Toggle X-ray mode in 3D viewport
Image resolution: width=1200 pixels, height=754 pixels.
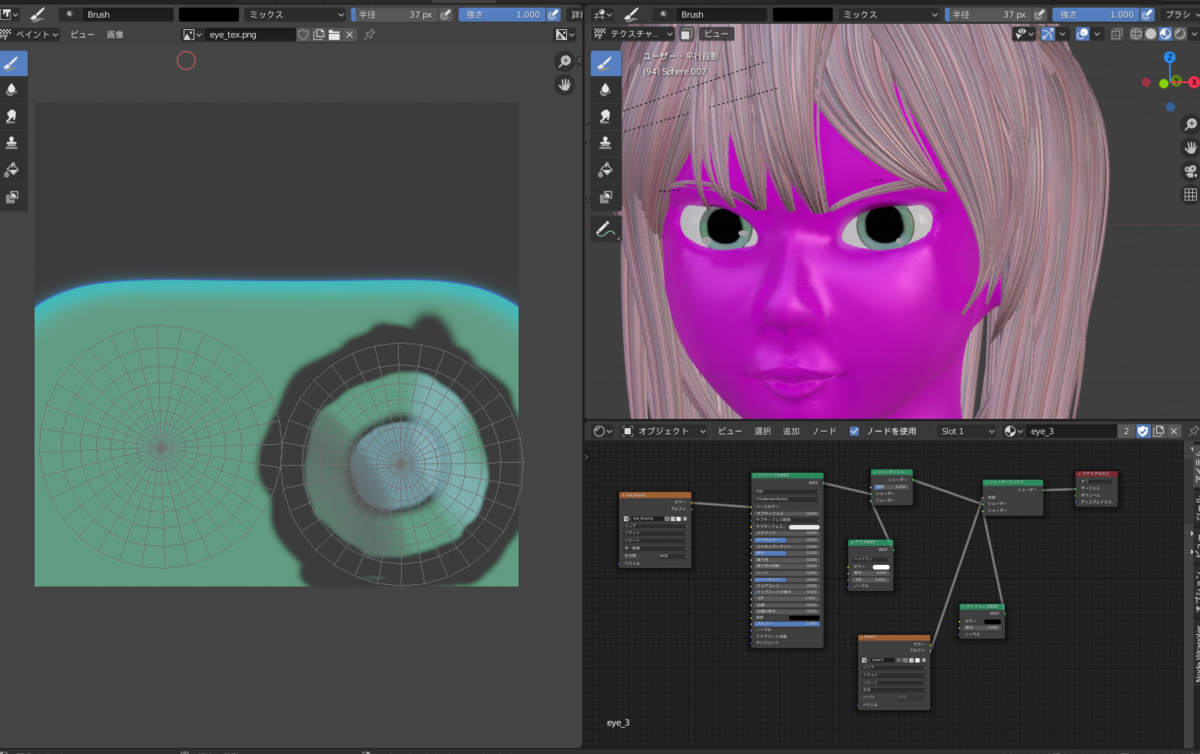coord(1115,34)
